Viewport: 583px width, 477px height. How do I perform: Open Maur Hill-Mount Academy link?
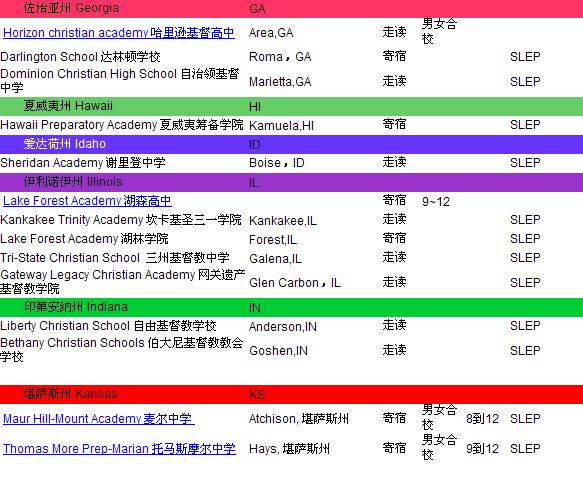click(99, 419)
